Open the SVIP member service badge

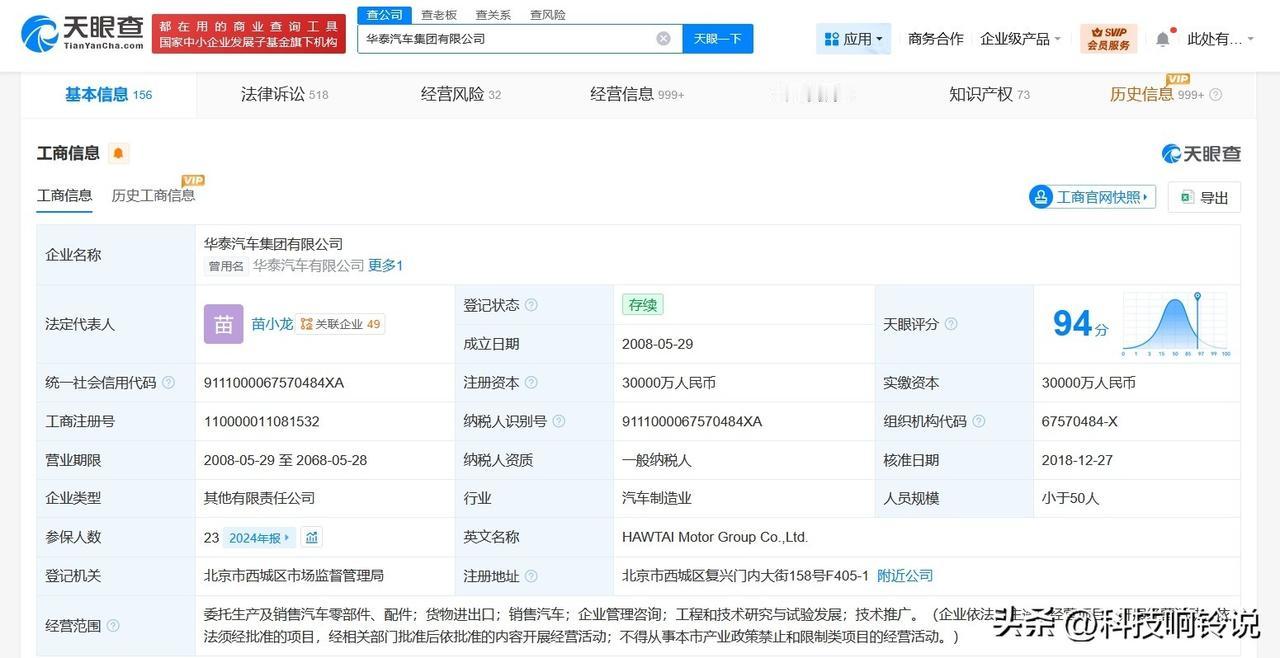[1109, 39]
